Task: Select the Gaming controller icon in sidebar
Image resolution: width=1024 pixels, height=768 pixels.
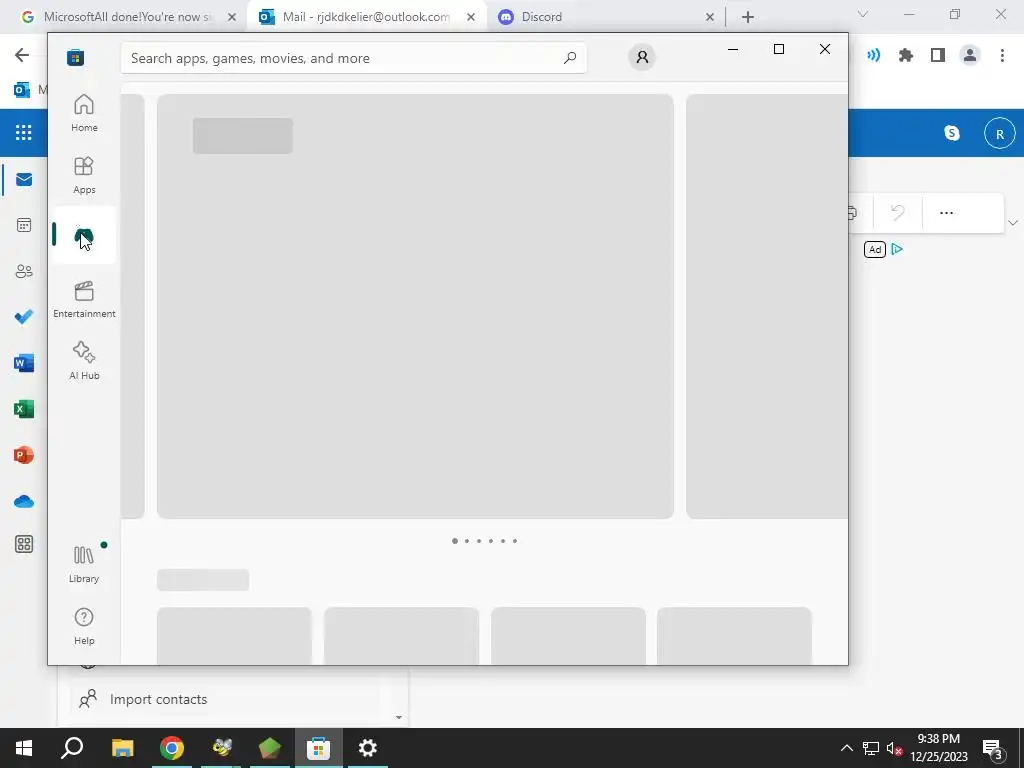Action: pyautogui.click(x=84, y=235)
